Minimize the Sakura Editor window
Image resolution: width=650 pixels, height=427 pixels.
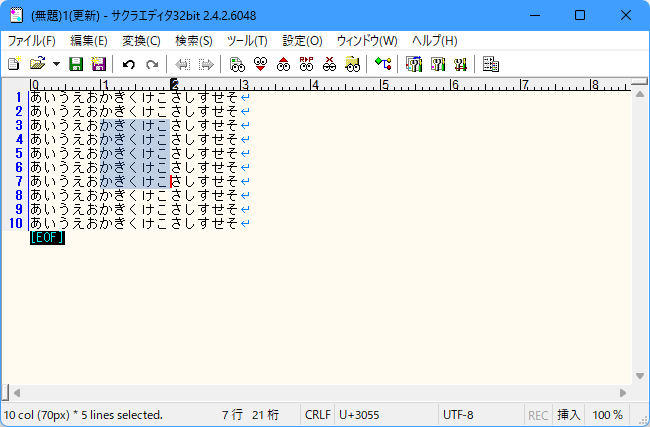coord(535,15)
